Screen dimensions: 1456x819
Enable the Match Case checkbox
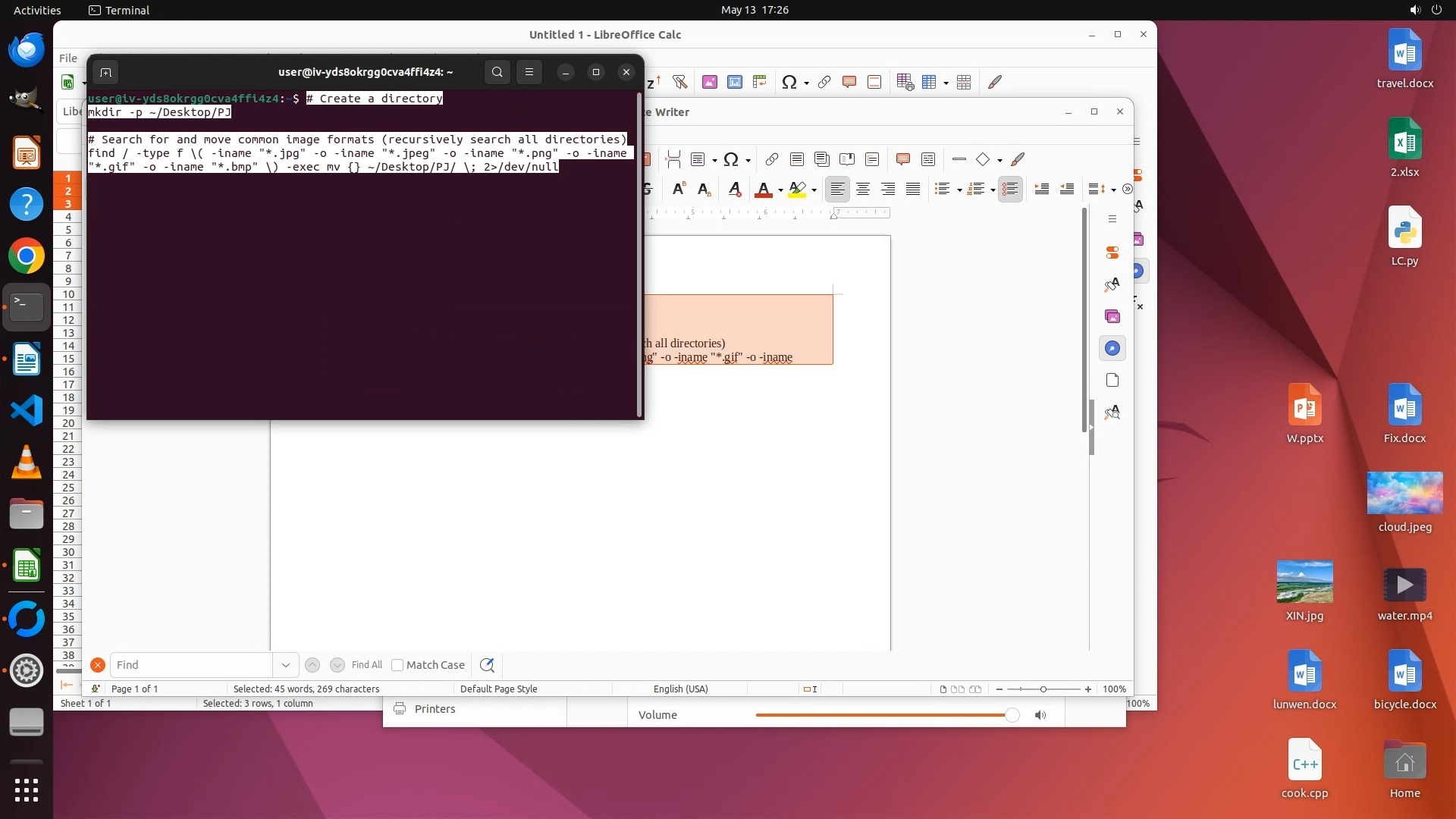pyautogui.click(x=397, y=665)
